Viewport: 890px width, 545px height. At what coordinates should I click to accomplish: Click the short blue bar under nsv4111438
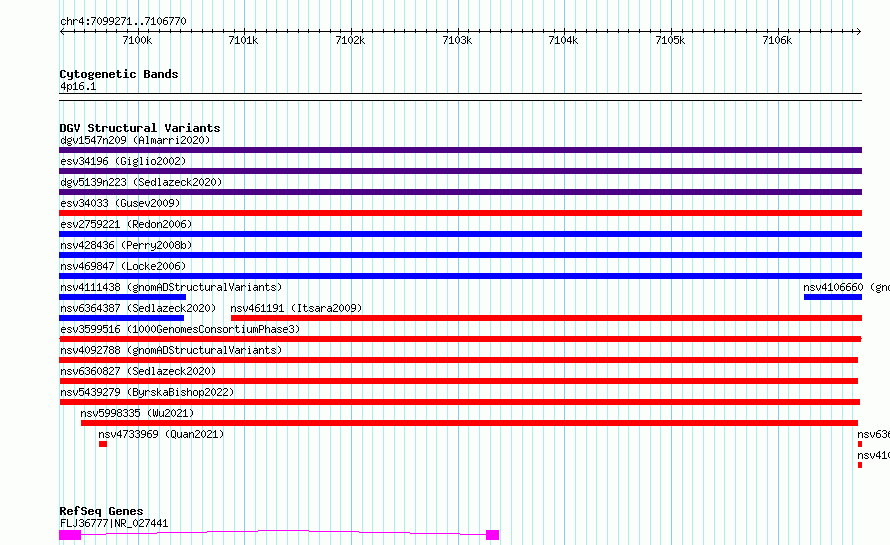[x=123, y=297]
